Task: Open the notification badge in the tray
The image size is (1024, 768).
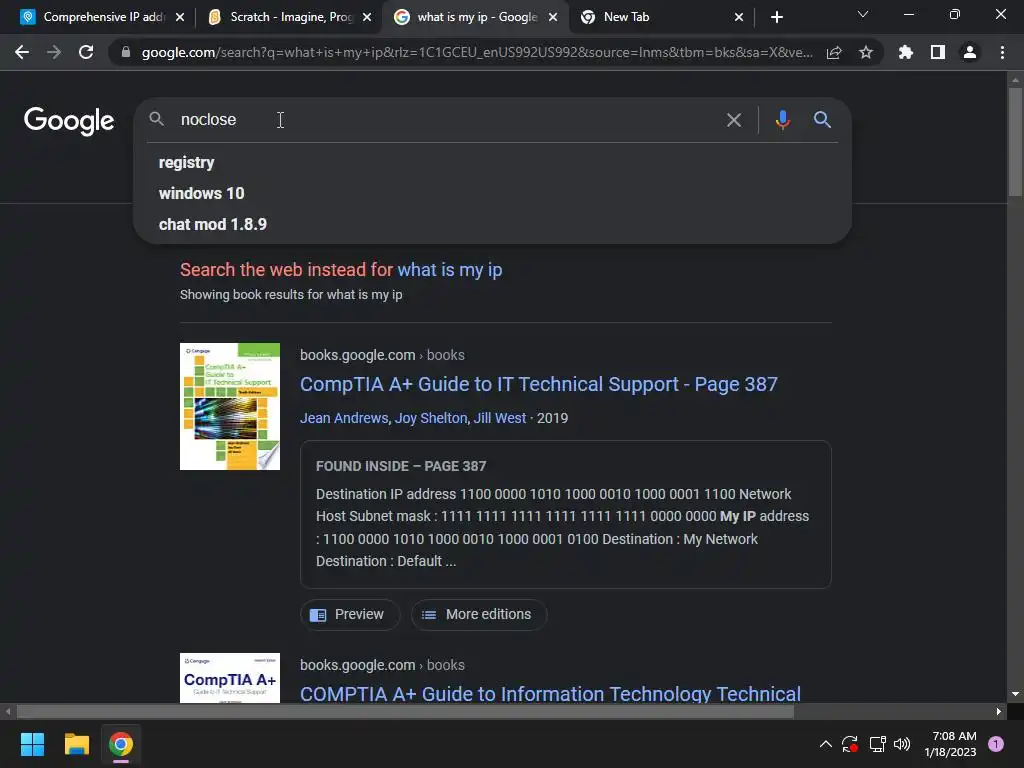Action: pyautogui.click(x=996, y=744)
